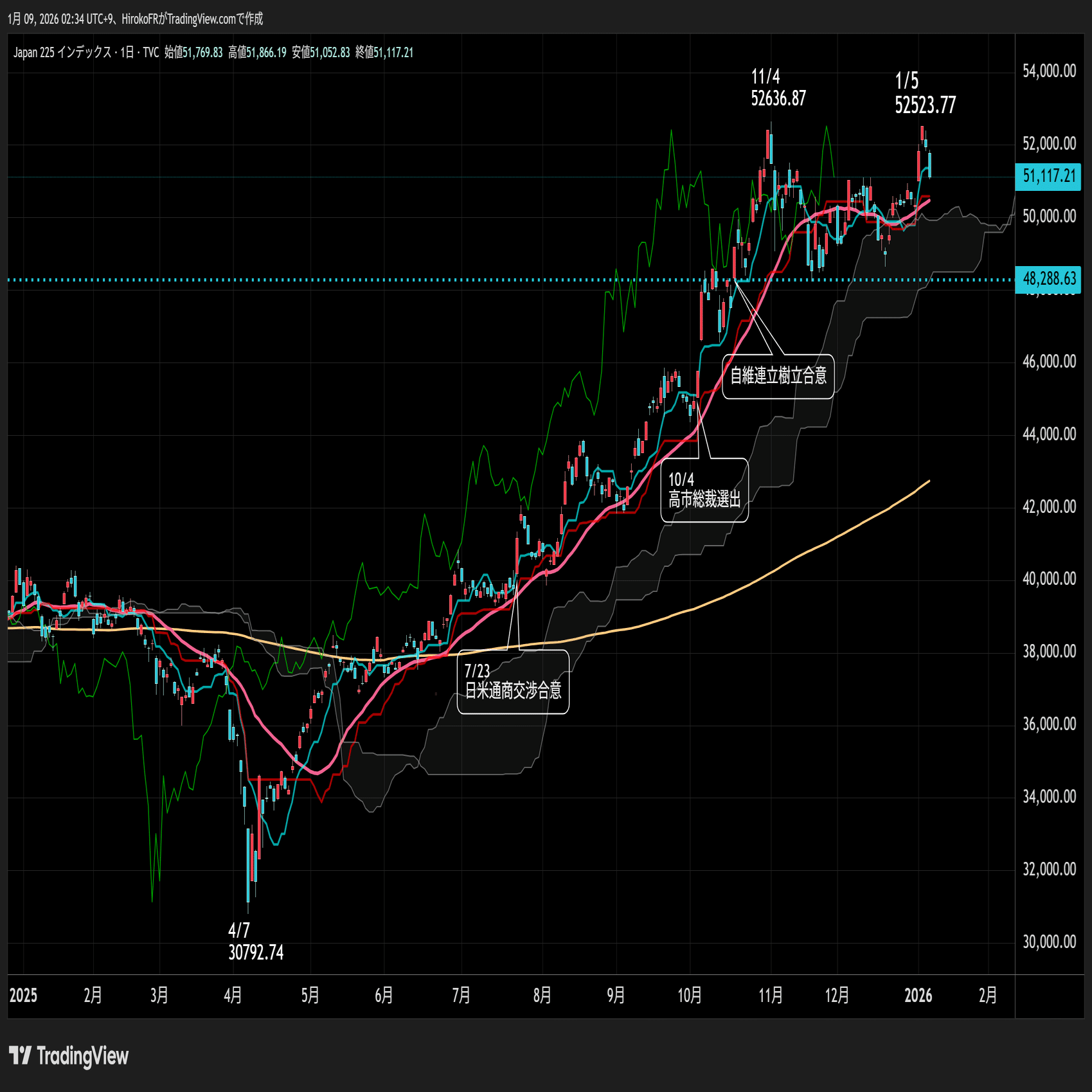This screenshot has width=1092, height=1092.
Task: Click the 32,000.00 price axis label
Action: [1049, 870]
